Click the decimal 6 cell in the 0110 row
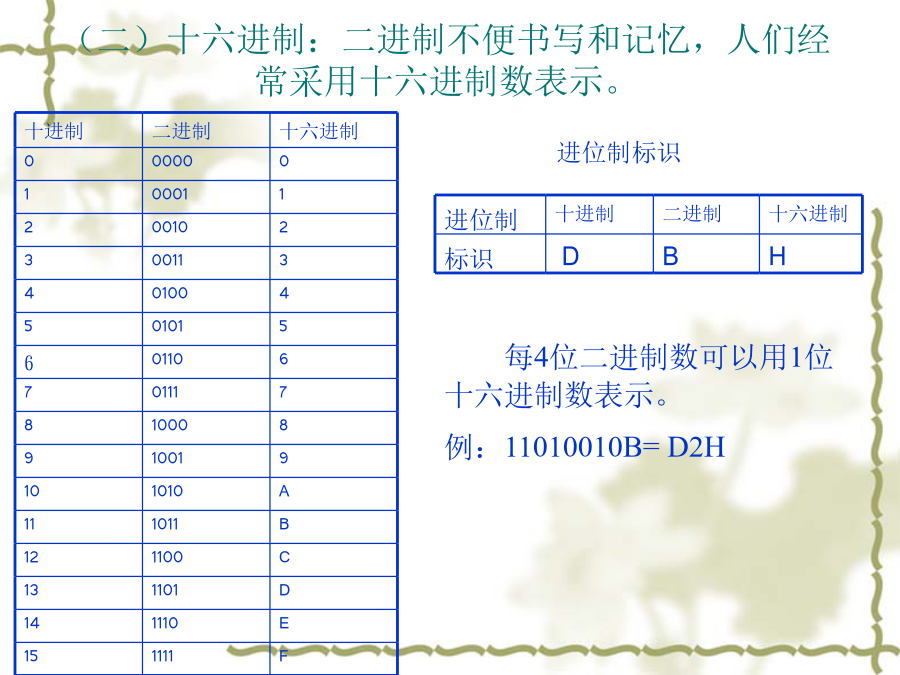The image size is (900, 675). tap(79, 362)
